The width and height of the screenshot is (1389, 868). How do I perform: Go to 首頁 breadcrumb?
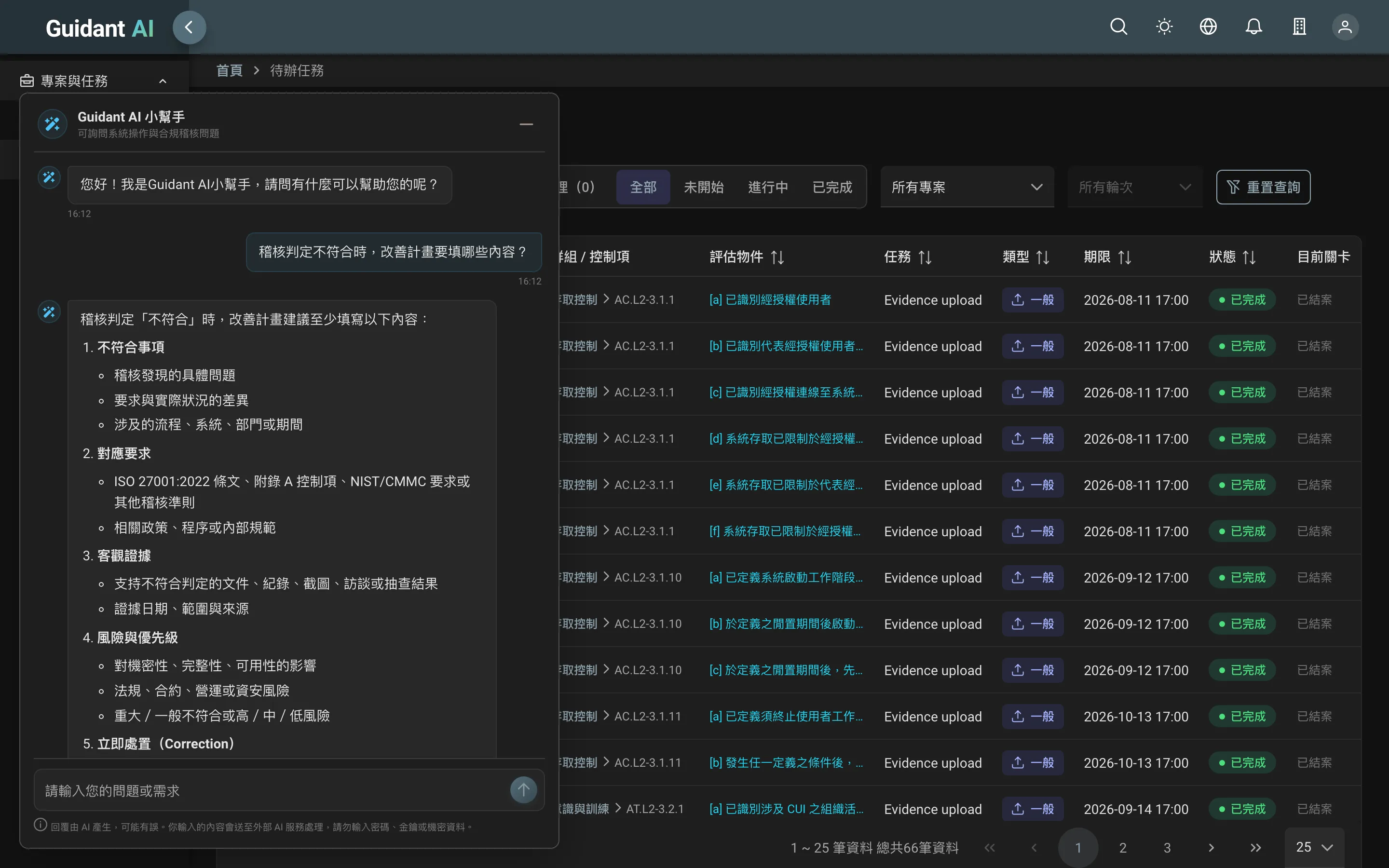tap(230, 70)
